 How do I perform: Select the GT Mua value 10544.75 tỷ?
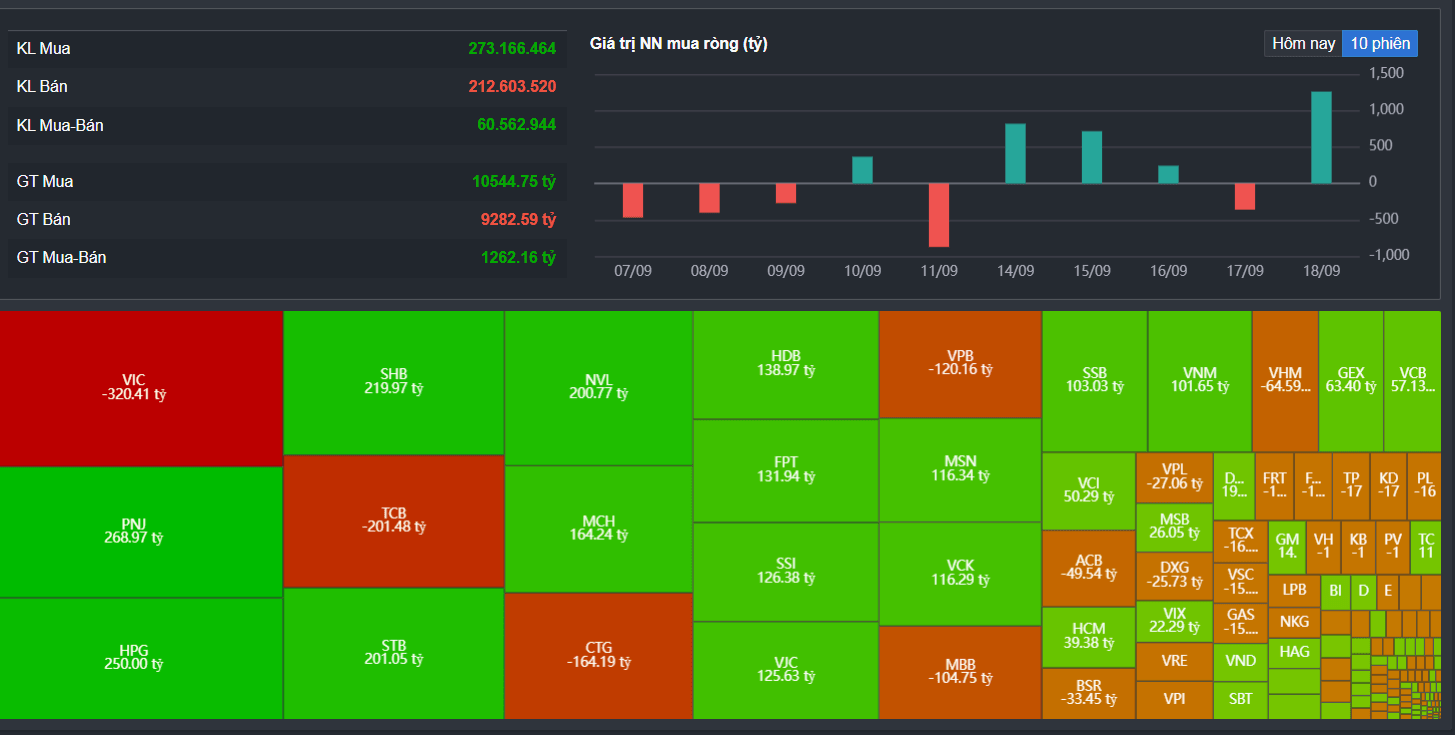pyautogui.click(x=514, y=181)
